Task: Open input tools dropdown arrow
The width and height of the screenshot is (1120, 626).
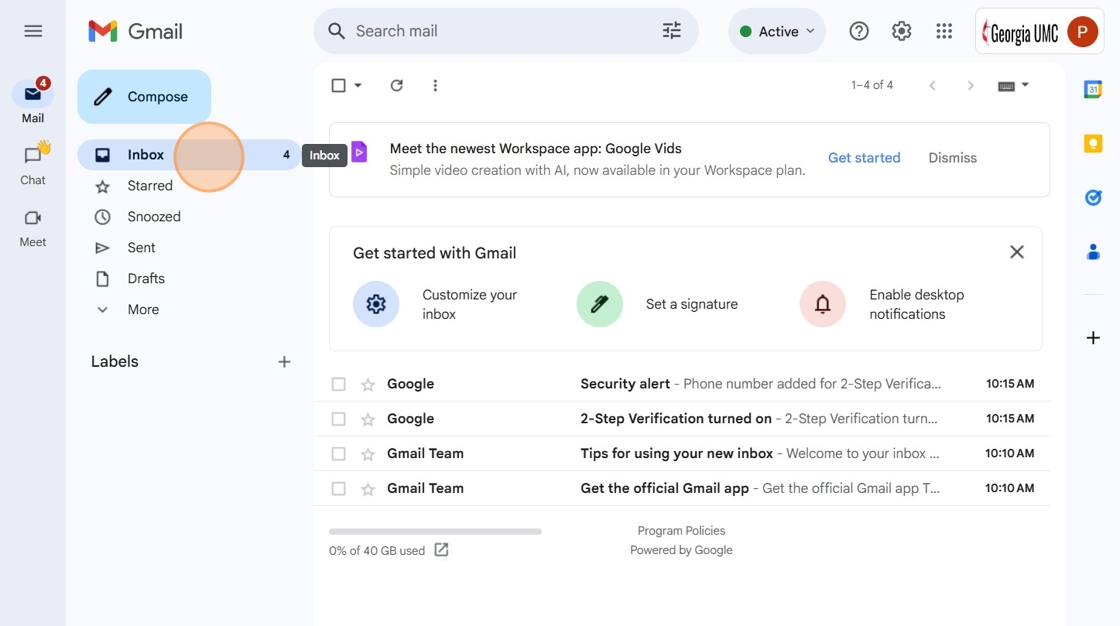Action: (1025, 86)
